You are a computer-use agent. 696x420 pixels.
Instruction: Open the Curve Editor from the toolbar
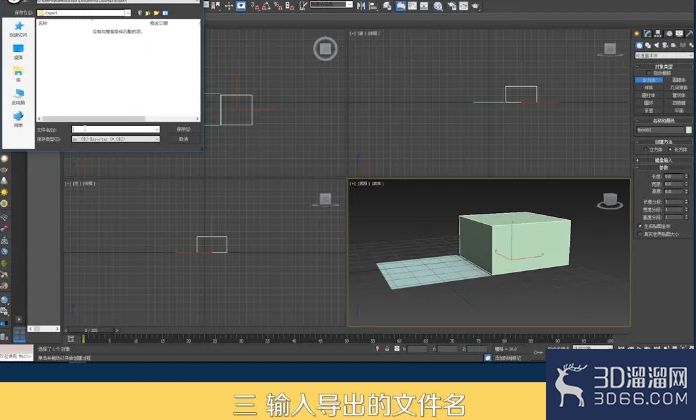coord(412,6)
